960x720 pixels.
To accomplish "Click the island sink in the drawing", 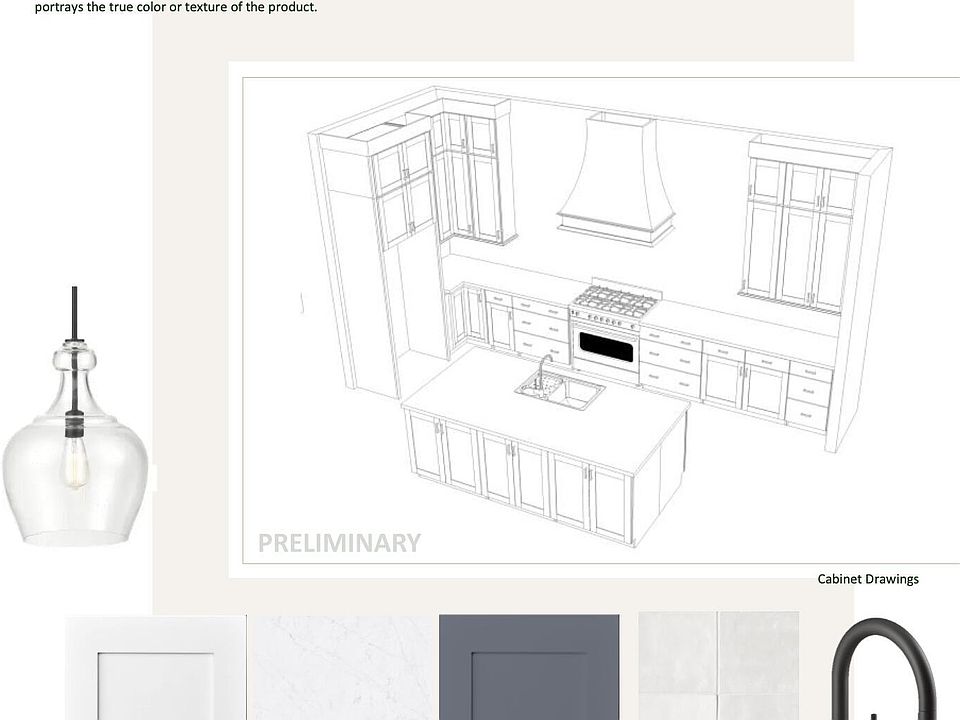I will click(561, 392).
